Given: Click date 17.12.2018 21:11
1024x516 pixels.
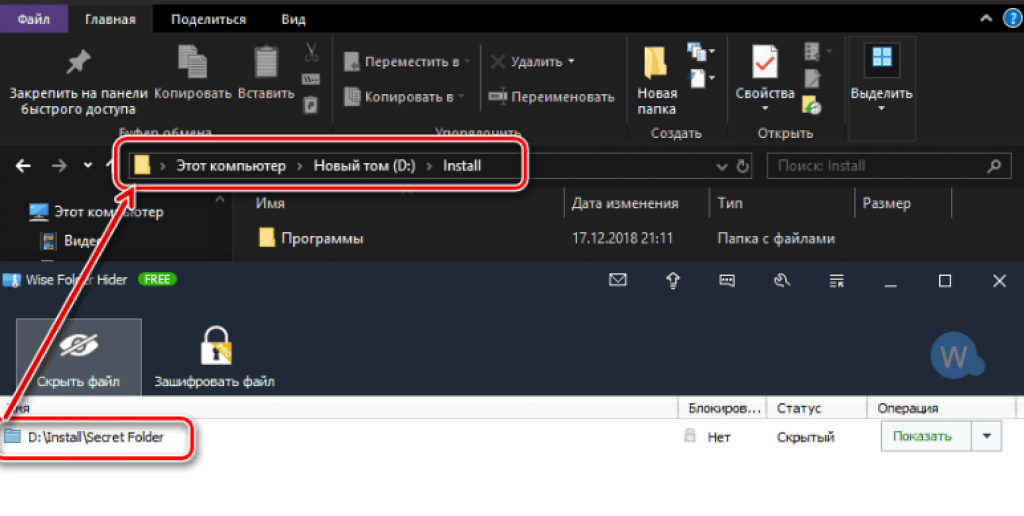Looking at the screenshot, I should pos(622,238).
